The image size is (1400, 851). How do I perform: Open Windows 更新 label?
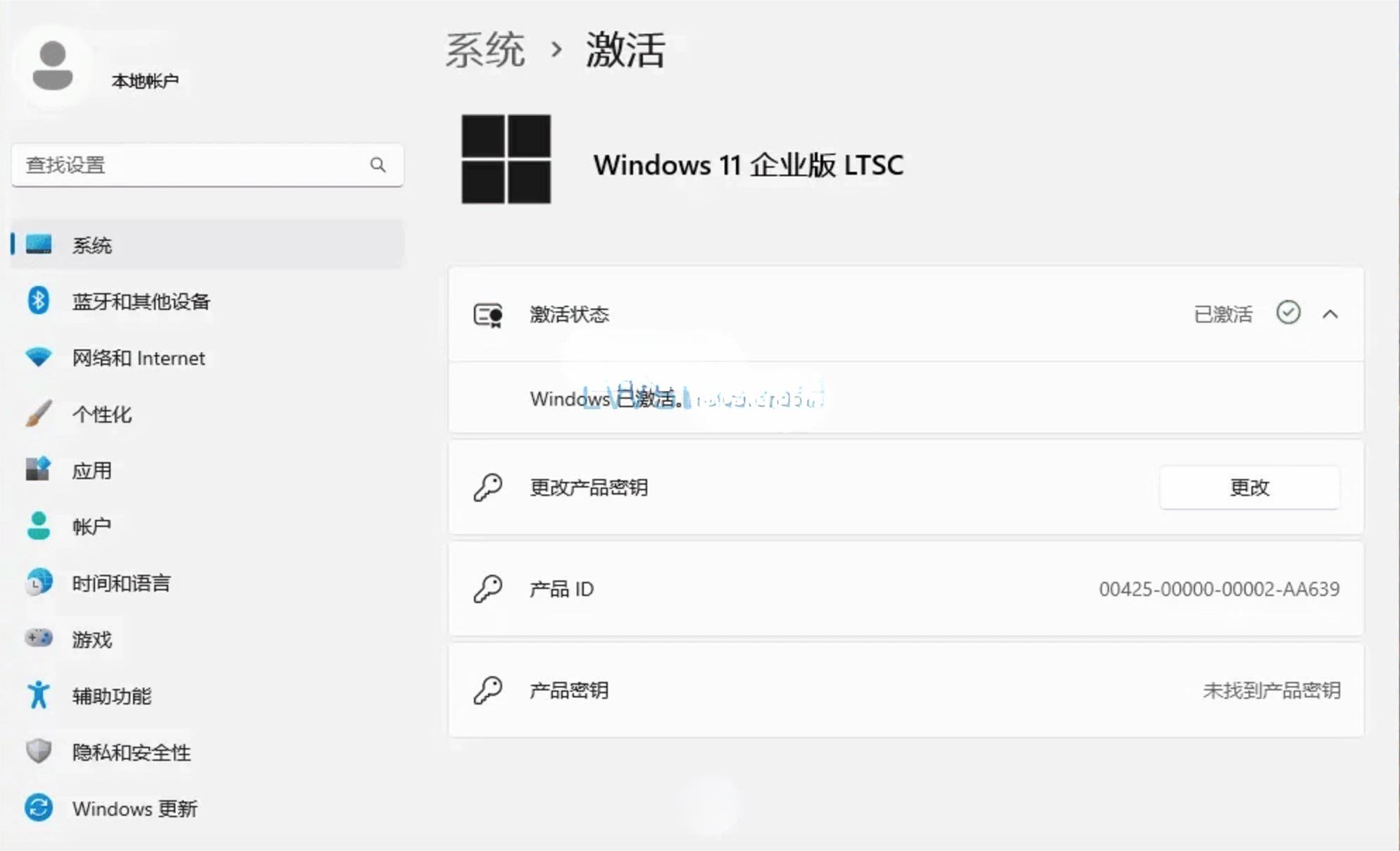pos(135,809)
